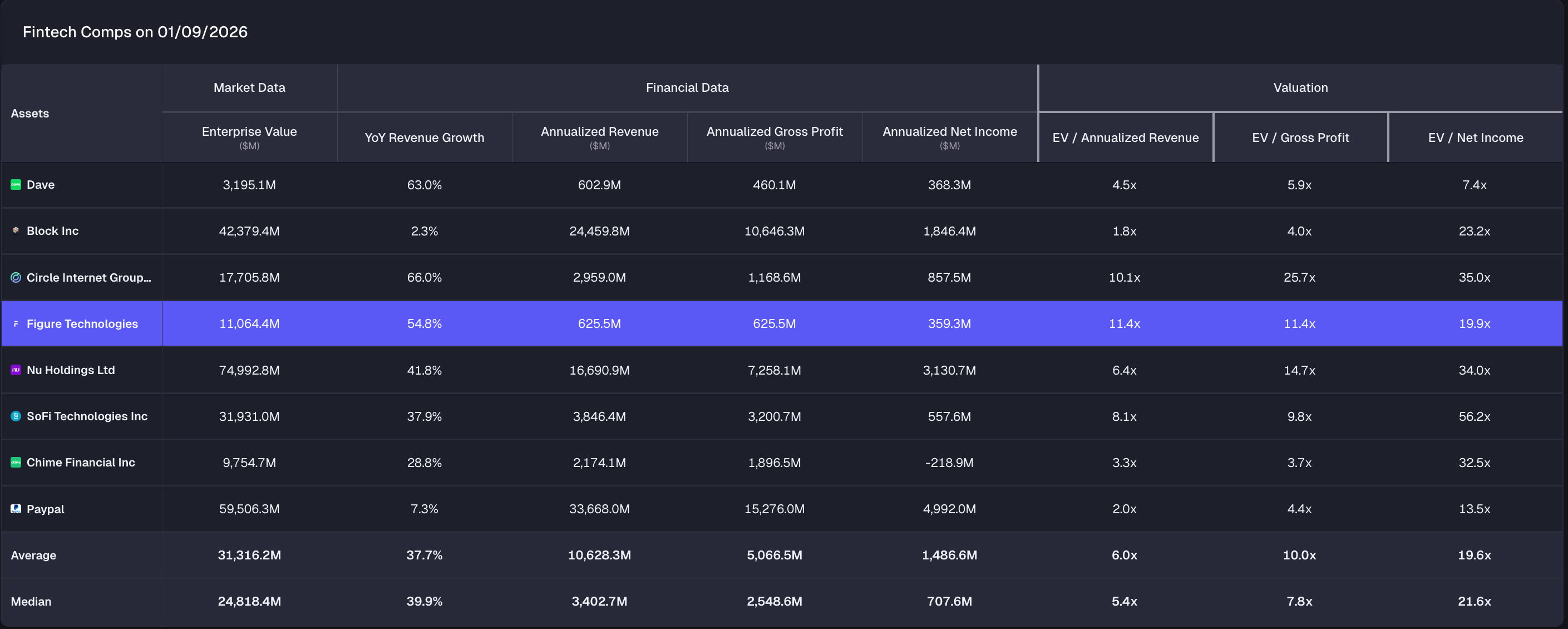Viewport: 1568px width, 629px height.
Task: Click the SoFi Technologies logo icon
Action: pos(16,416)
